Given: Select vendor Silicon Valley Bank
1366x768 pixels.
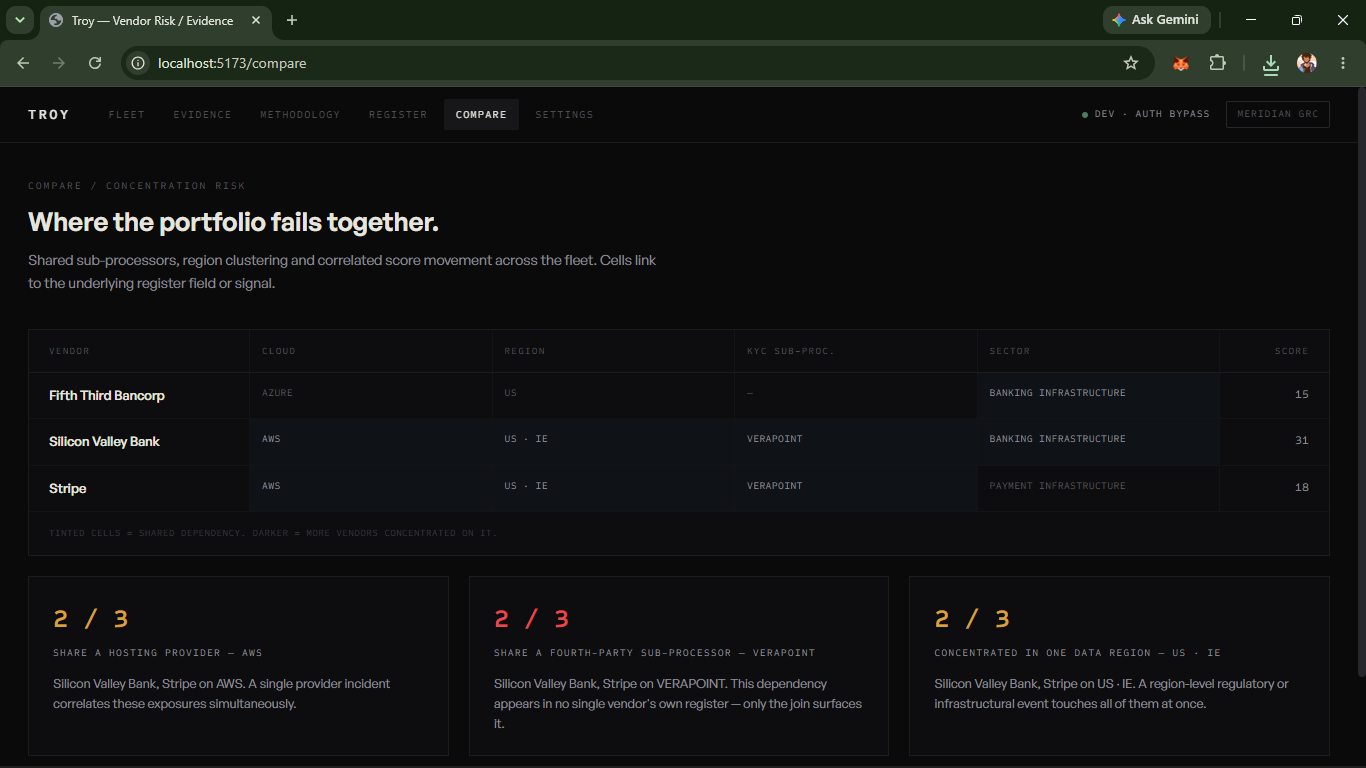Looking at the screenshot, I should (104, 441).
